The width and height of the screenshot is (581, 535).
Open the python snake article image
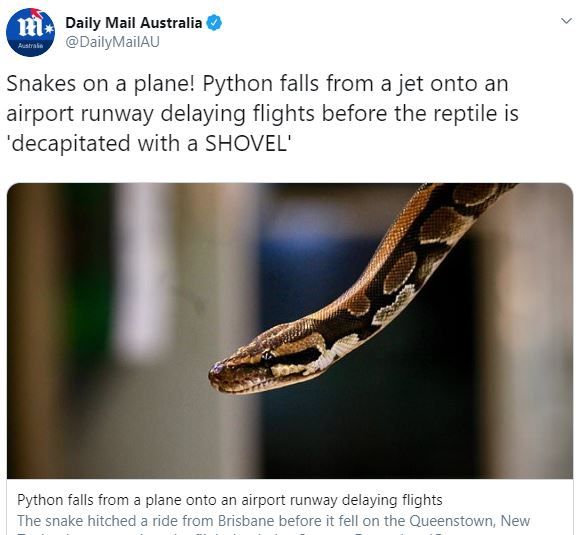pos(290,331)
